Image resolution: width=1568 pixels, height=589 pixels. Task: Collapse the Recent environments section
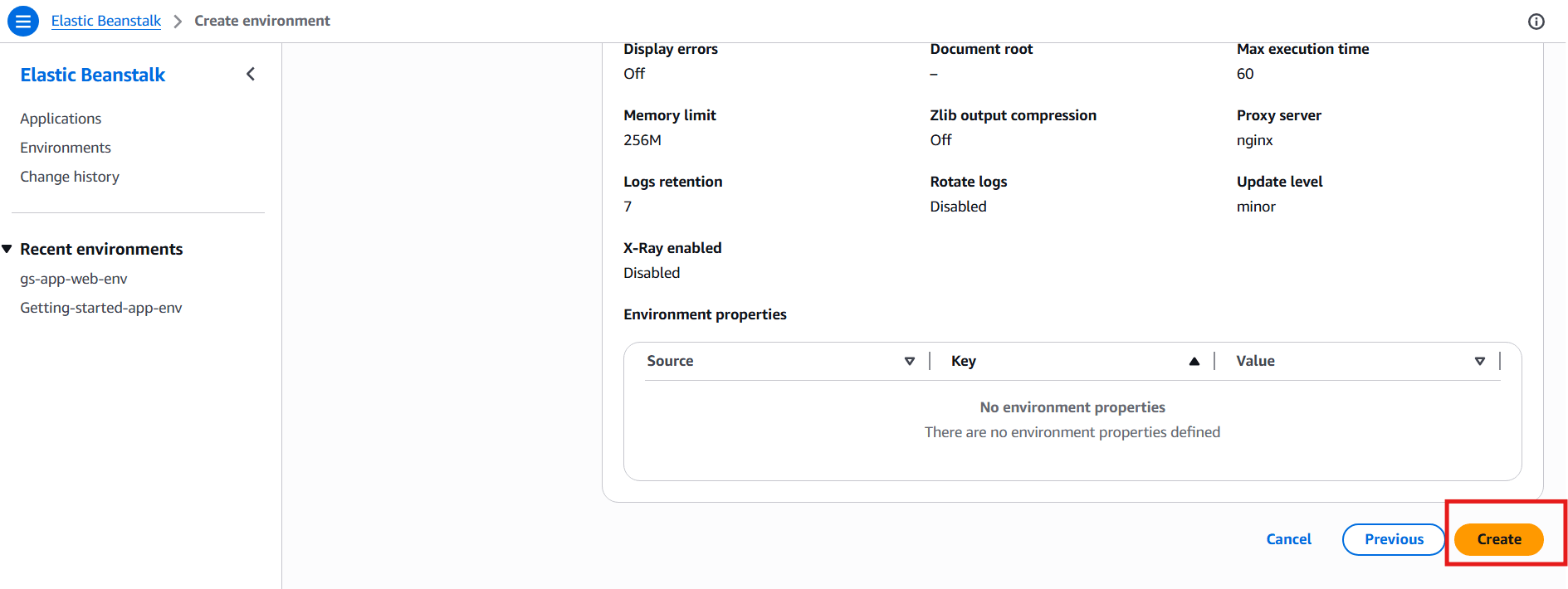pos(7,249)
